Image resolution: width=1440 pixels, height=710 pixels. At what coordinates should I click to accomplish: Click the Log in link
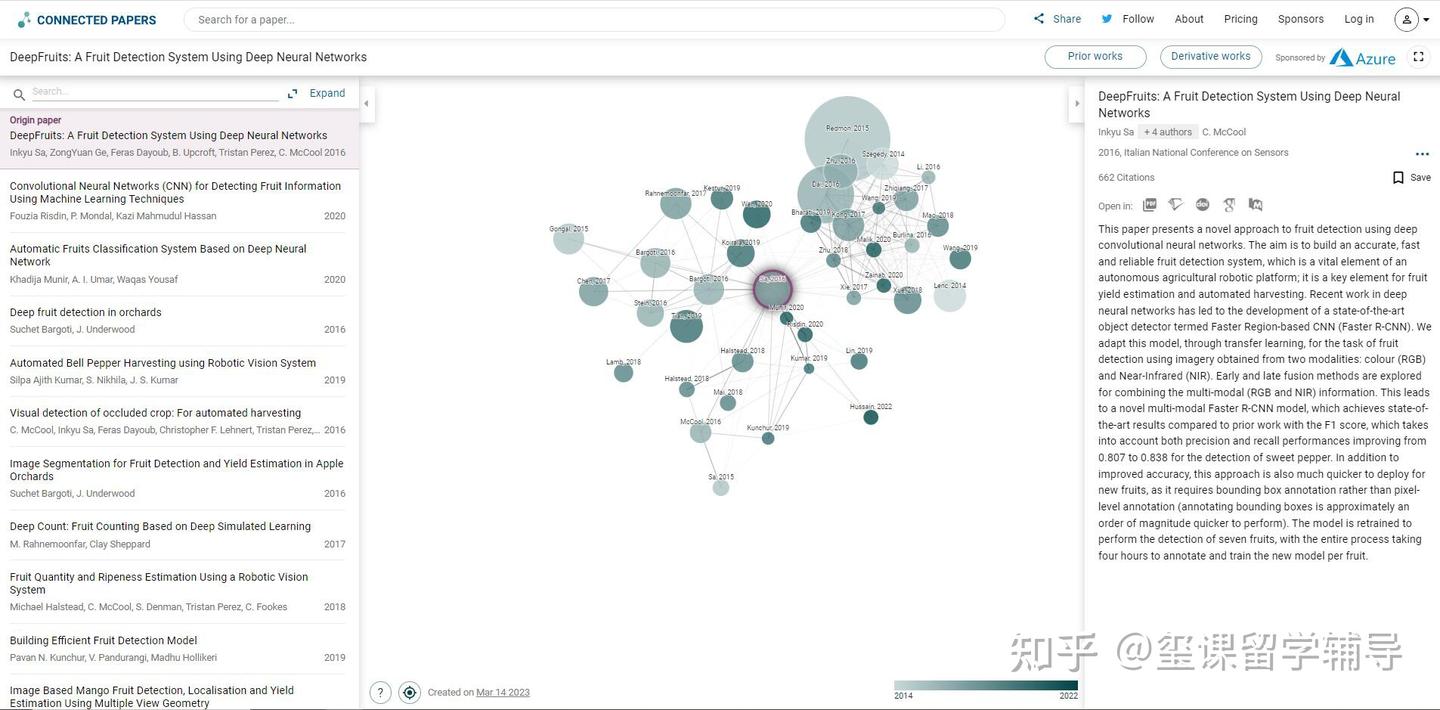pyautogui.click(x=1359, y=19)
